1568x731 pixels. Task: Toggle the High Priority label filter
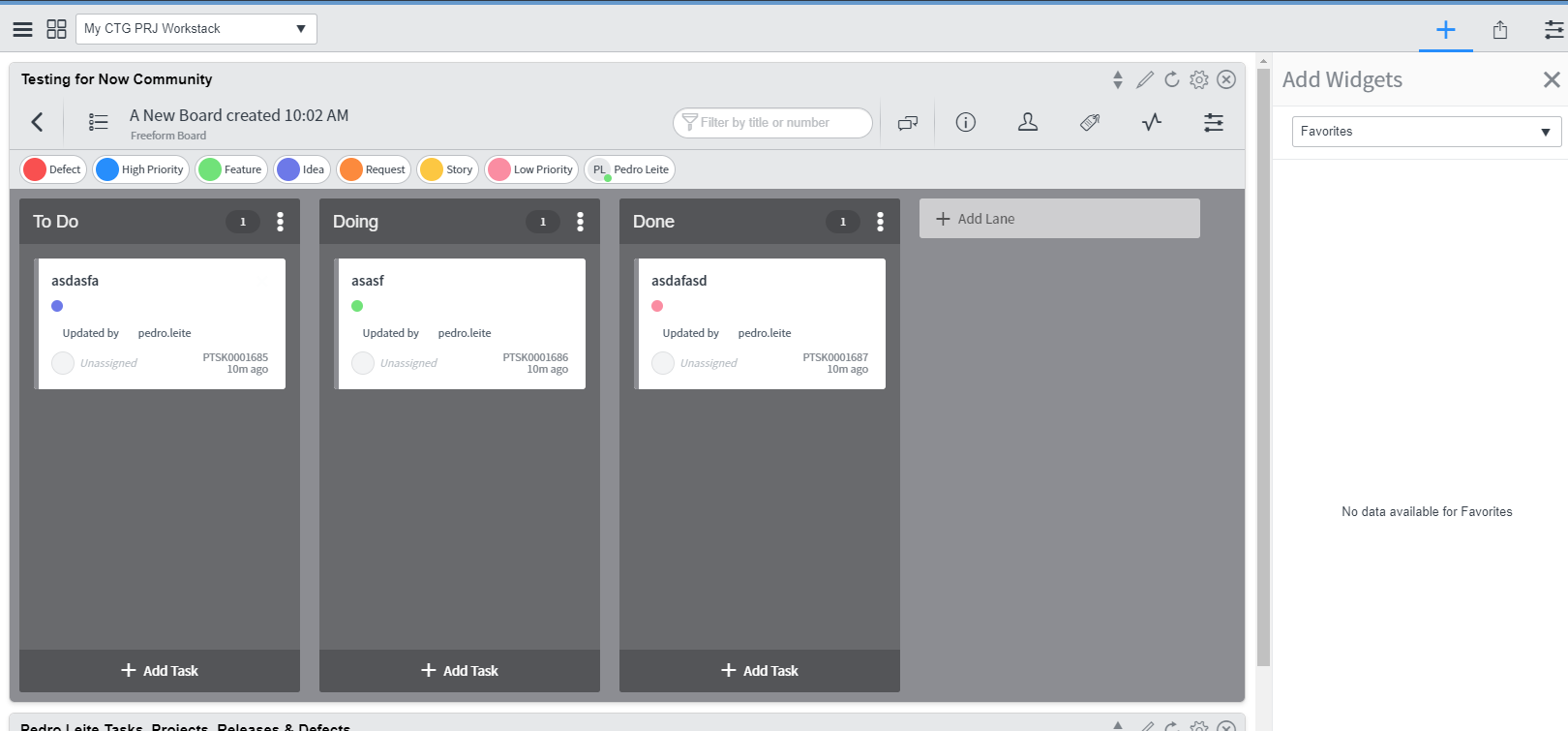tap(141, 169)
